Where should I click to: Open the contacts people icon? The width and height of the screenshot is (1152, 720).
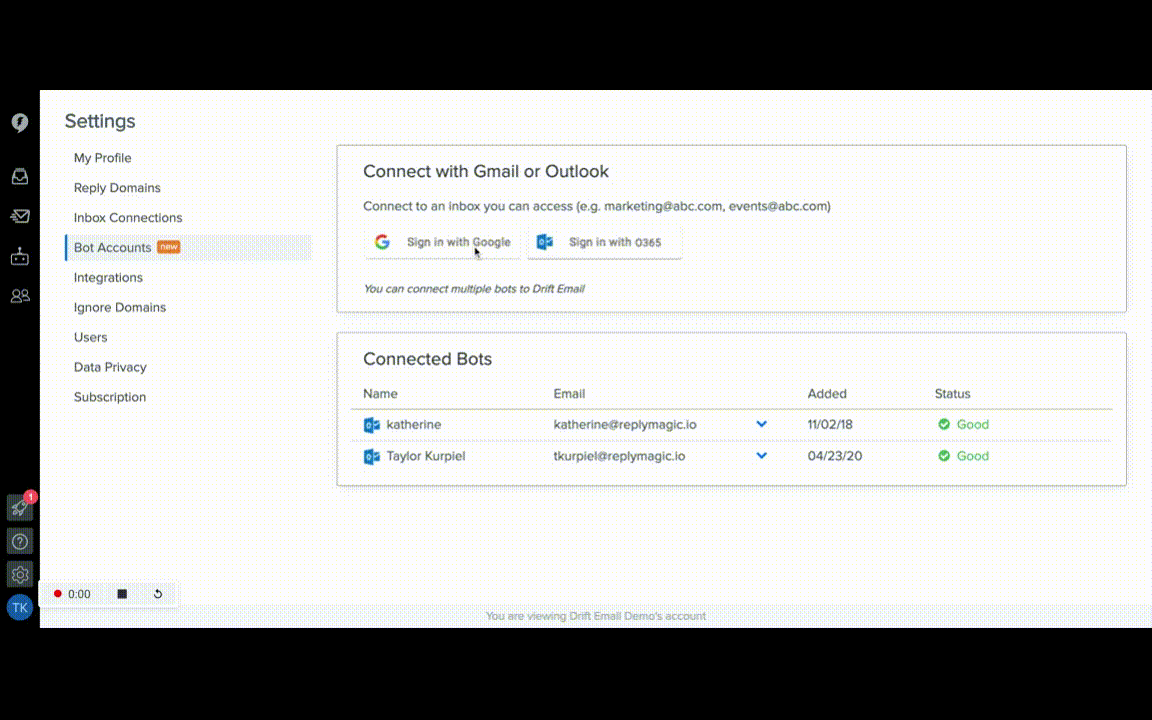(x=20, y=295)
